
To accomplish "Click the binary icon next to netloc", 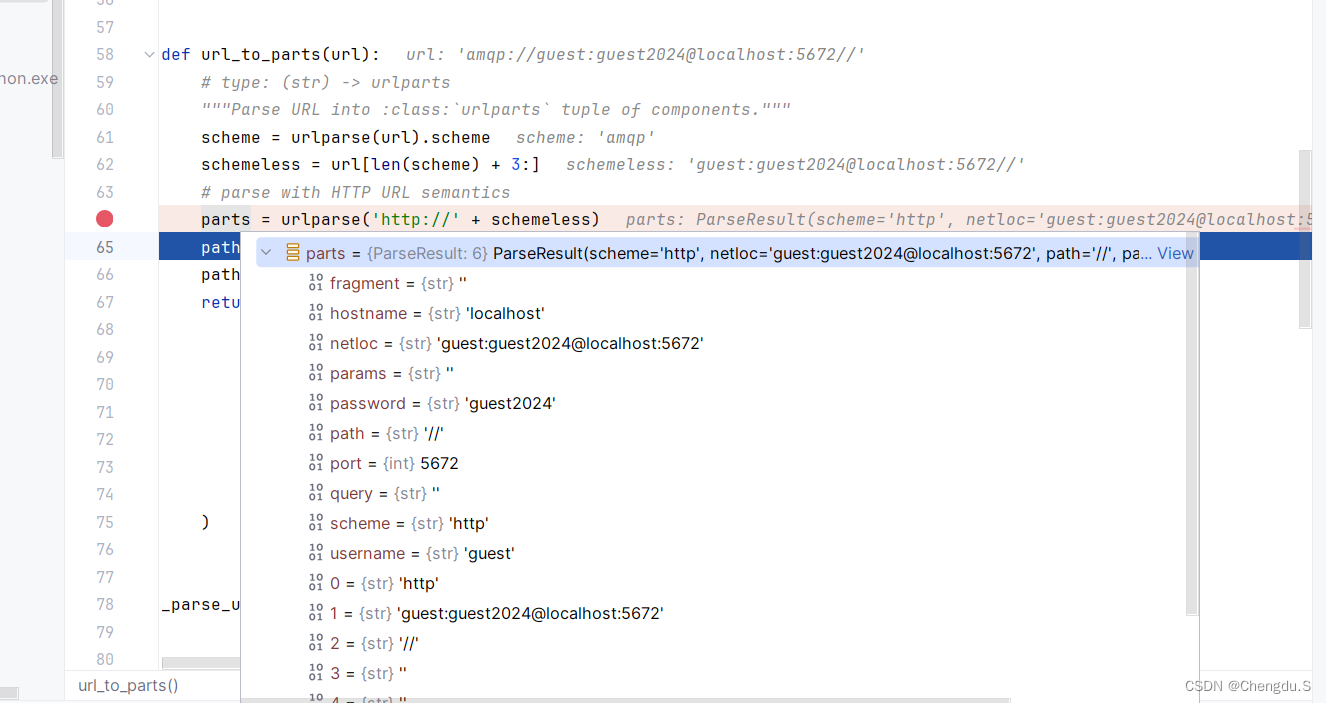I will tap(316, 343).
